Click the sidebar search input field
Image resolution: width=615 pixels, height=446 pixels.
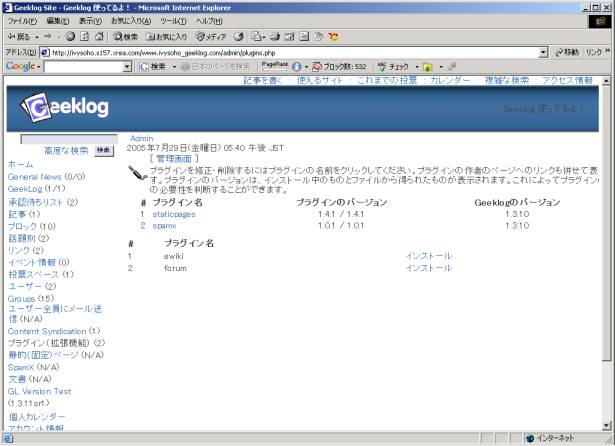[69, 139]
